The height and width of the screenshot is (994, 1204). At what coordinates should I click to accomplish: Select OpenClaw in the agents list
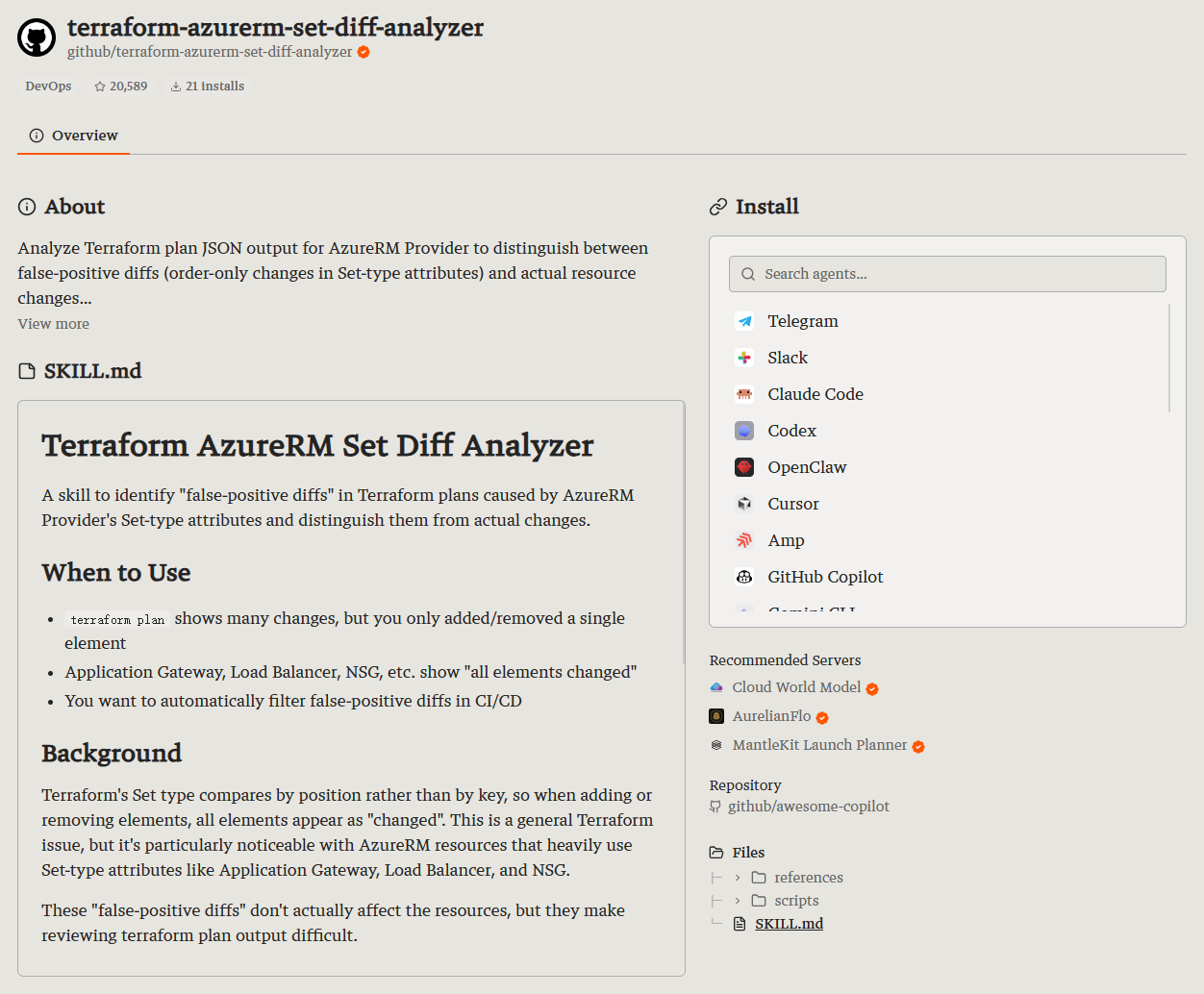(x=947, y=467)
